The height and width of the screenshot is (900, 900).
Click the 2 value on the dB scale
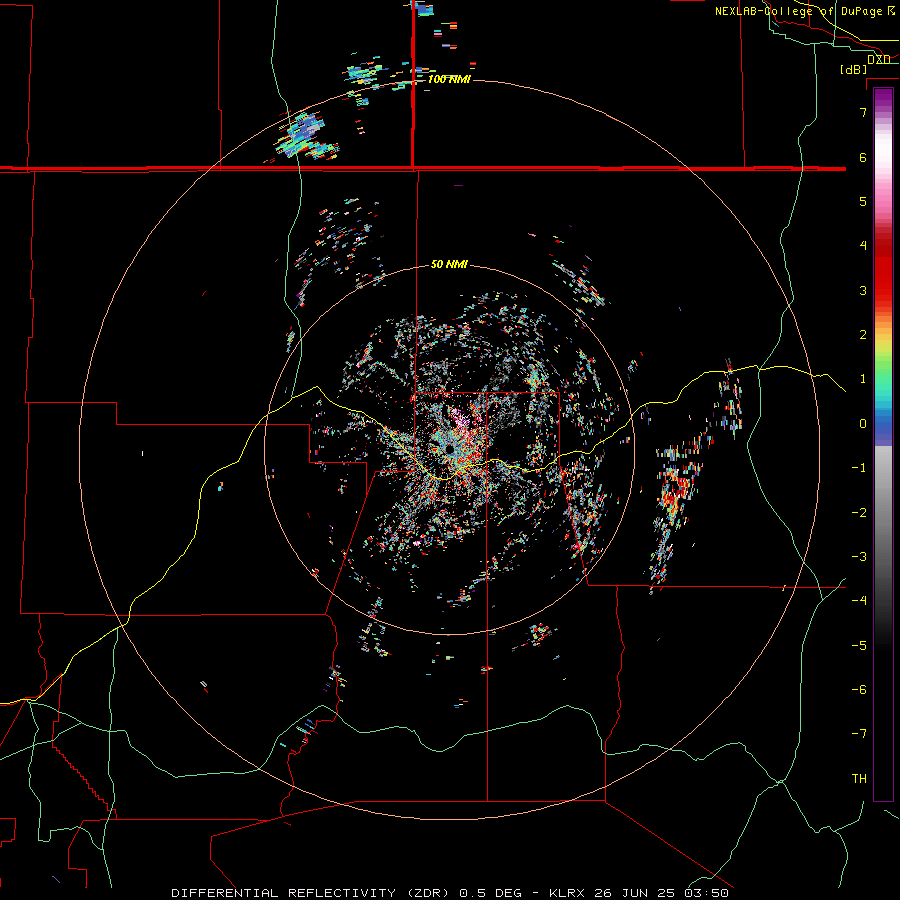tap(863, 334)
